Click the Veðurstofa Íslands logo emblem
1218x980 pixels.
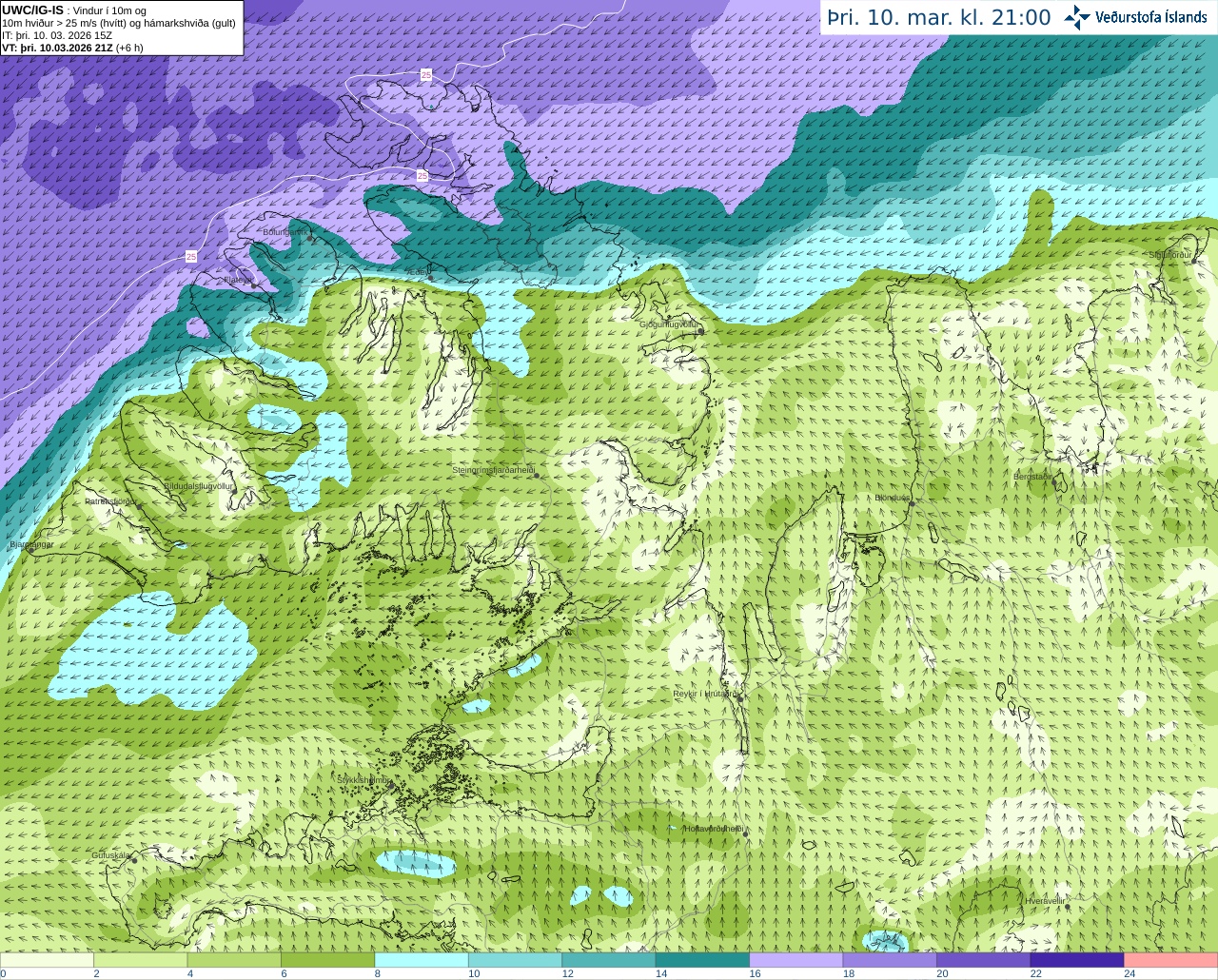click(1077, 17)
